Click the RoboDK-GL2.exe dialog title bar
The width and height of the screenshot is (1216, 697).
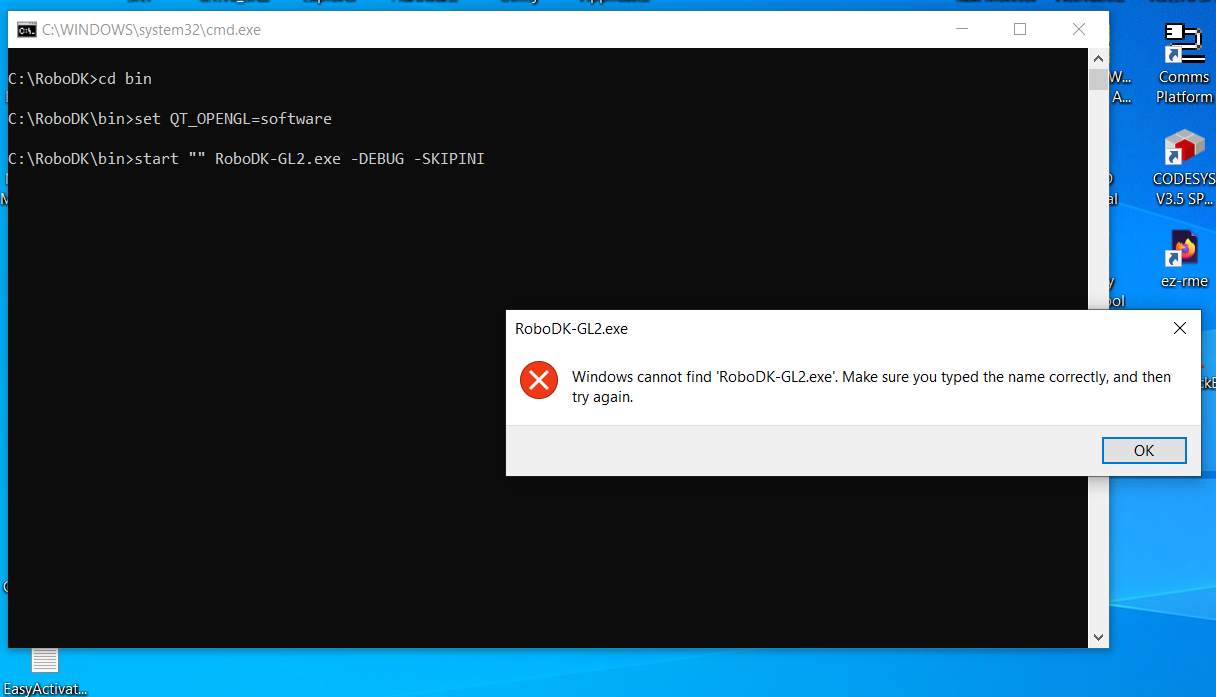tap(800, 328)
